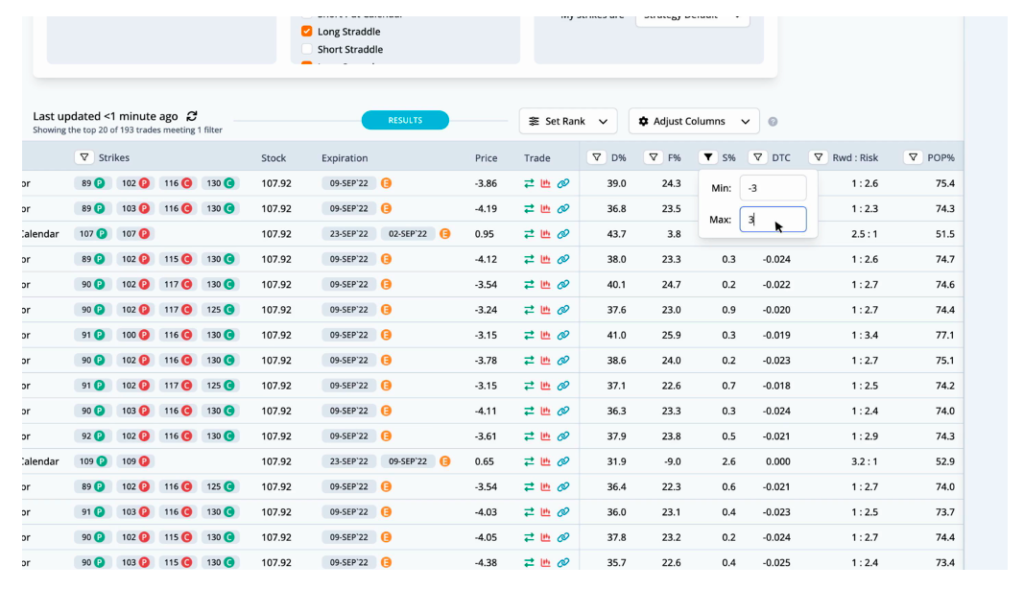Select the RESULTS tab pill

tap(405, 120)
